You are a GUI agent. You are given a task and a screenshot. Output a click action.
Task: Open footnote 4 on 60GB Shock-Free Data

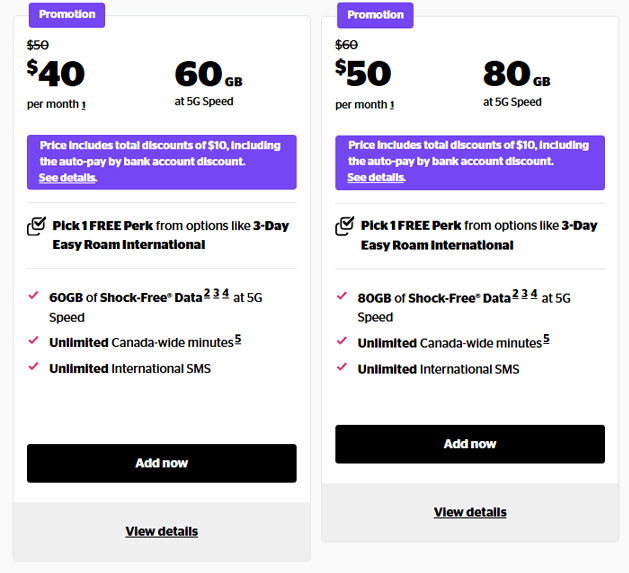(x=226, y=293)
